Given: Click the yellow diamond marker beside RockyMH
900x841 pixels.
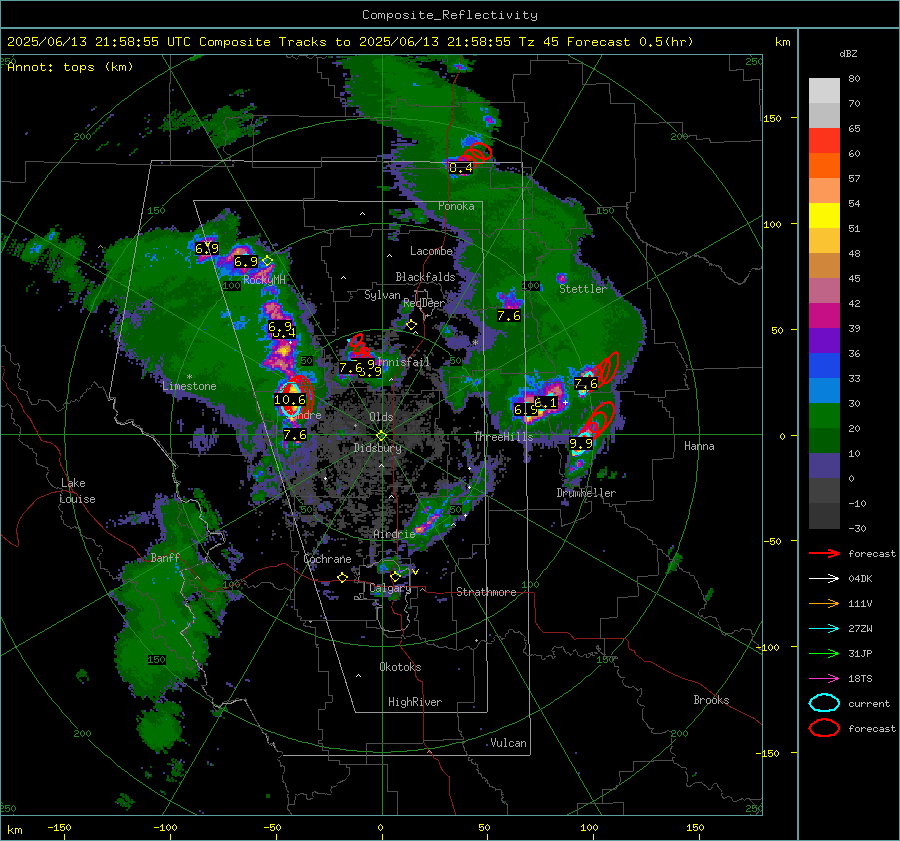Looking at the screenshot, I should (x=267, y=261).
